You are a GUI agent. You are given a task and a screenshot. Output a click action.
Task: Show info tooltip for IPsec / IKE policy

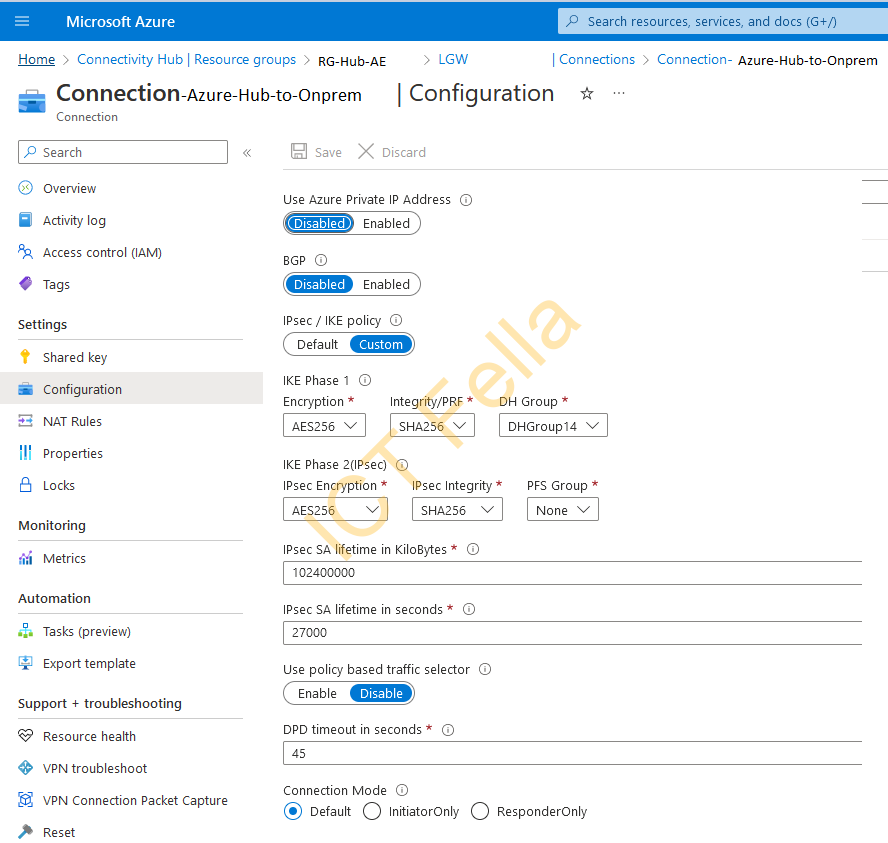click(396, 320)
